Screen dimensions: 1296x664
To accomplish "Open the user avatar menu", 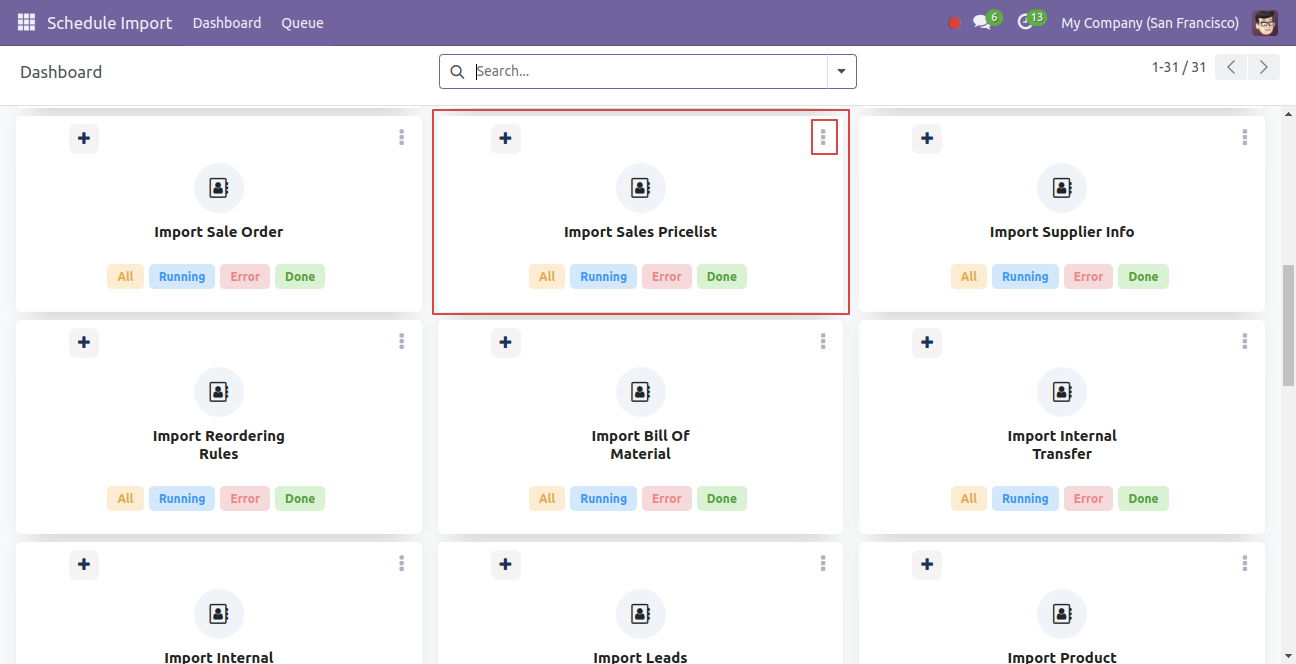I will [1265, 22].
